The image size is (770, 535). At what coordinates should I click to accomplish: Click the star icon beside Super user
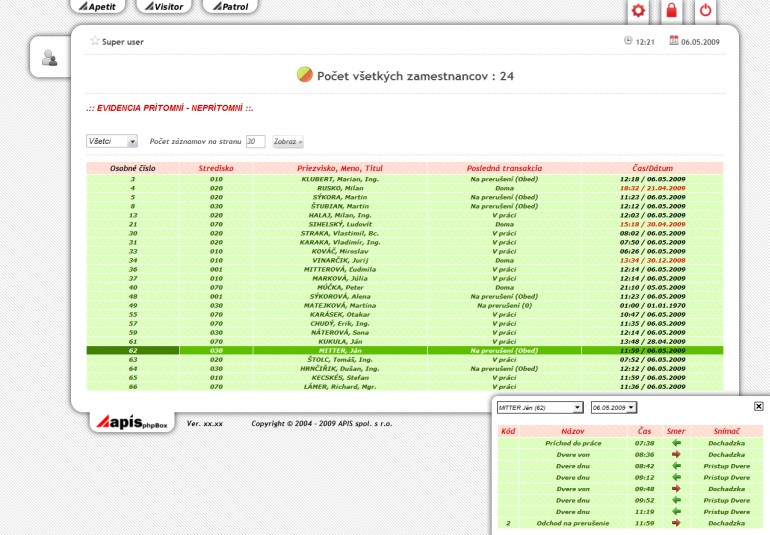coord(95,42)
